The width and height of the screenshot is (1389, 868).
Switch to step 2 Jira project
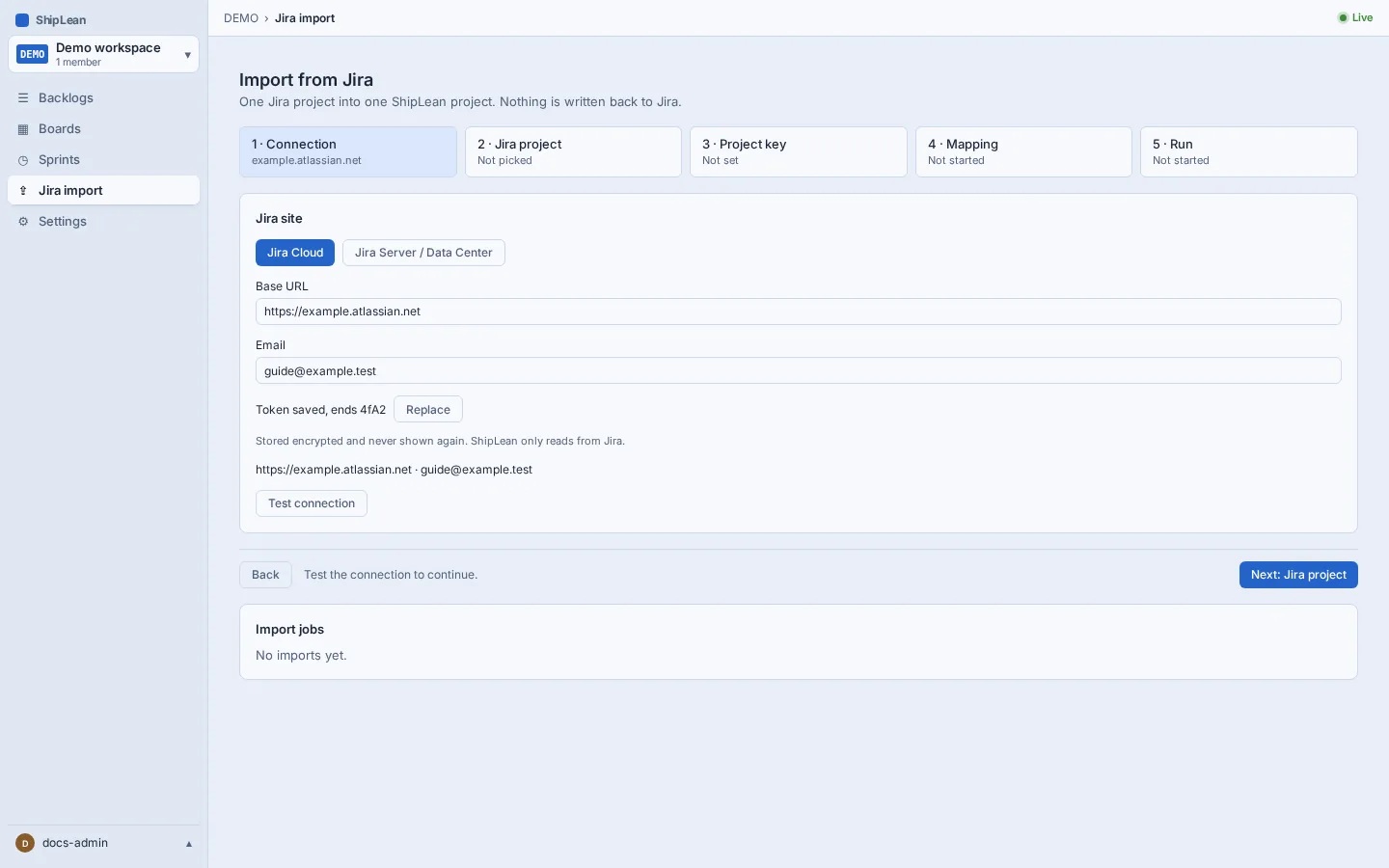[x=573, y=151]
